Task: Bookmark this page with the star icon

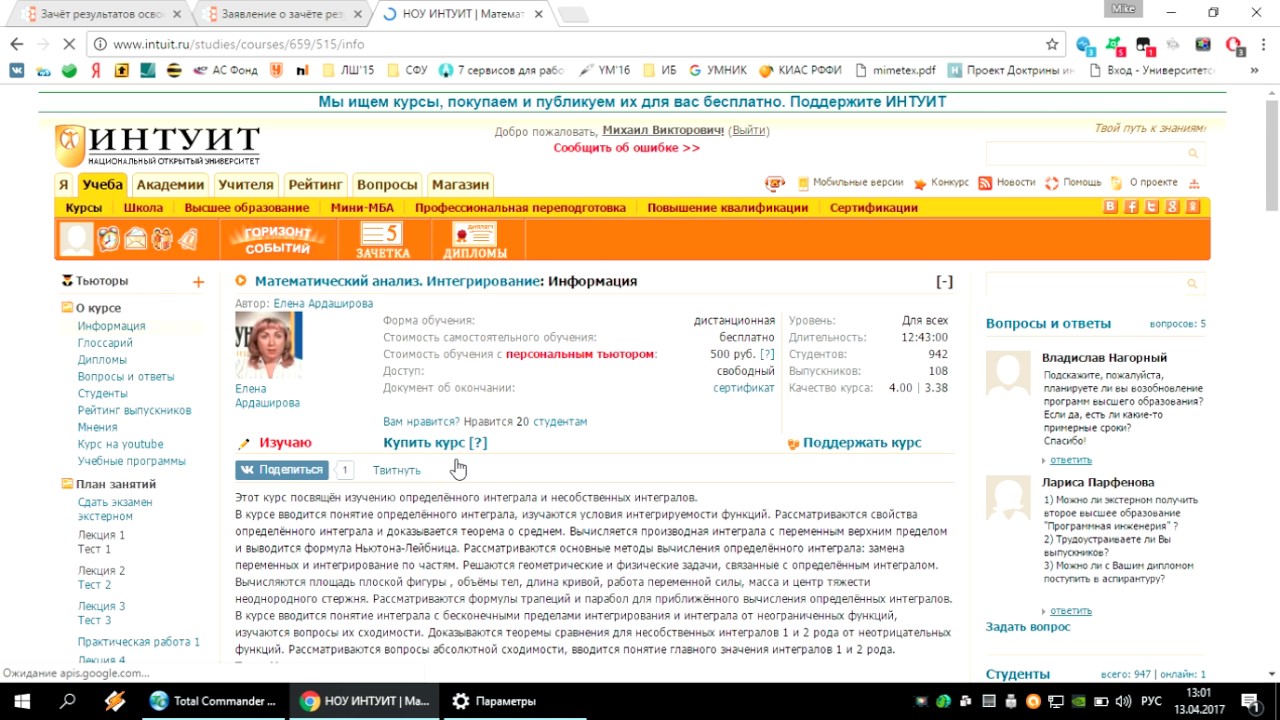Action: pos(1052,44)
